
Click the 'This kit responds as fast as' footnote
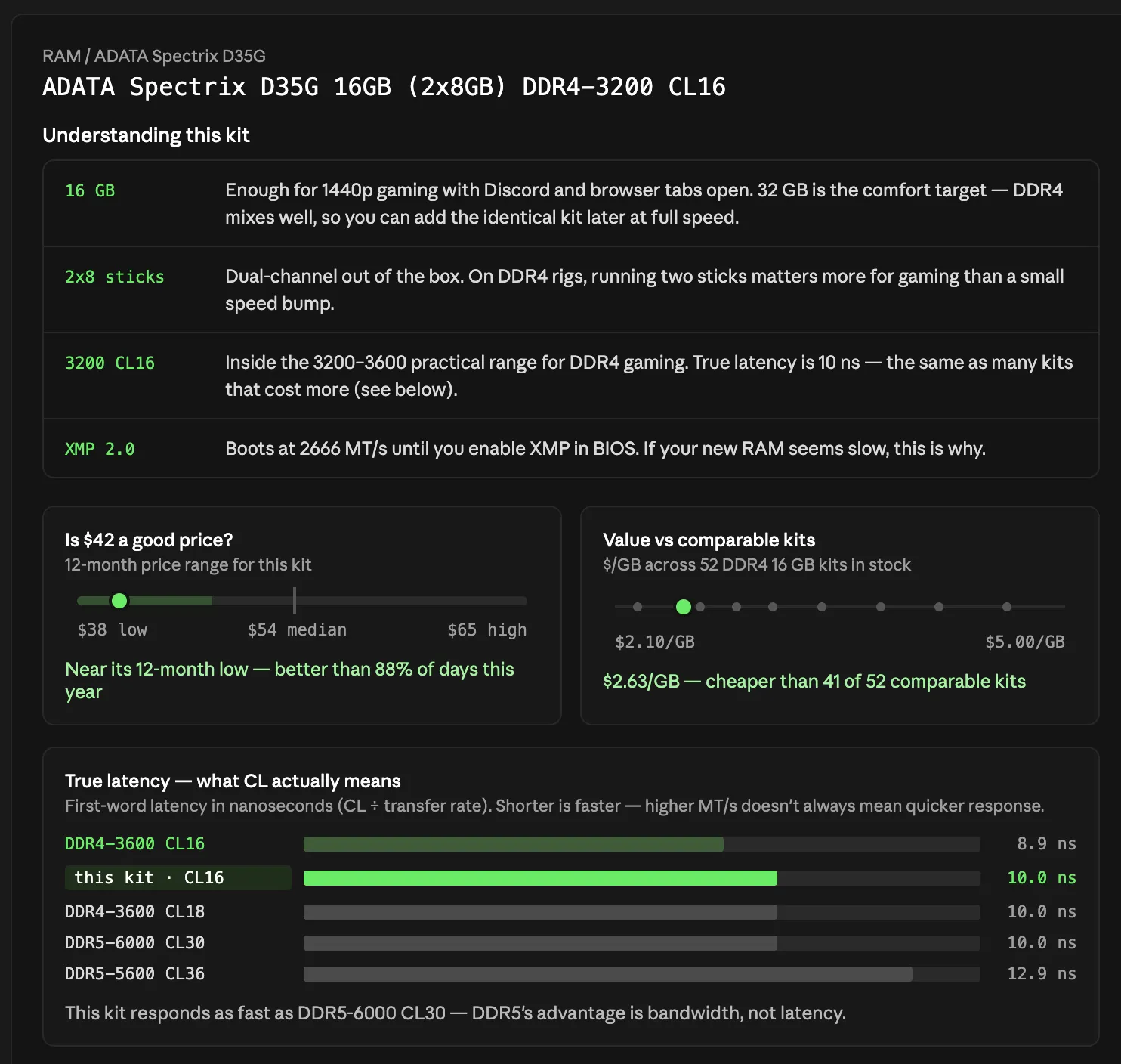click(x=456, y=1013)
